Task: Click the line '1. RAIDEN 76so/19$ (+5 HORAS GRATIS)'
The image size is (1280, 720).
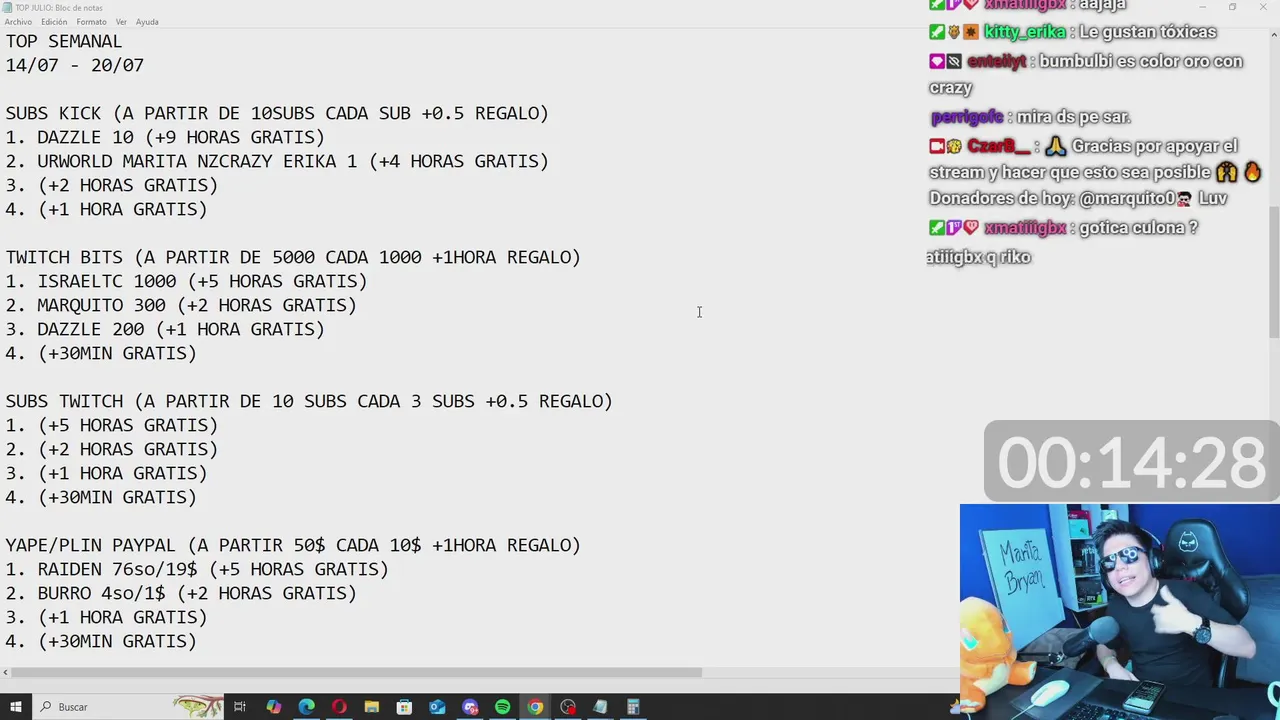Action: [197, 569]
